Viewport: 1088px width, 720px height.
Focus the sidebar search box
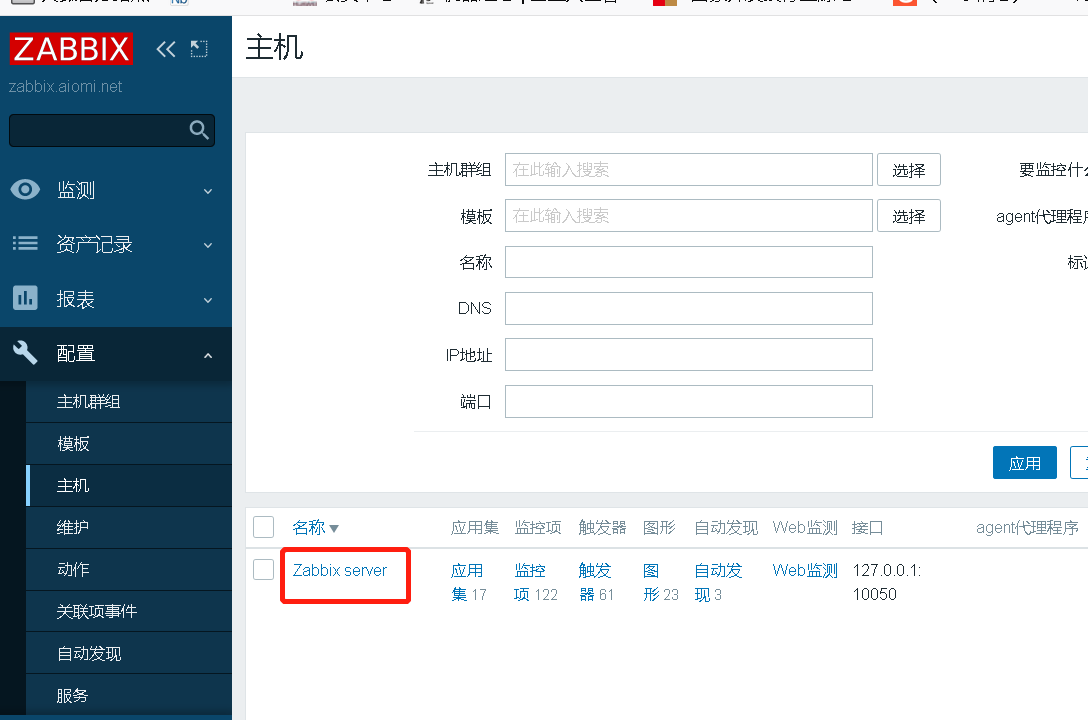(x=112, y=130)
